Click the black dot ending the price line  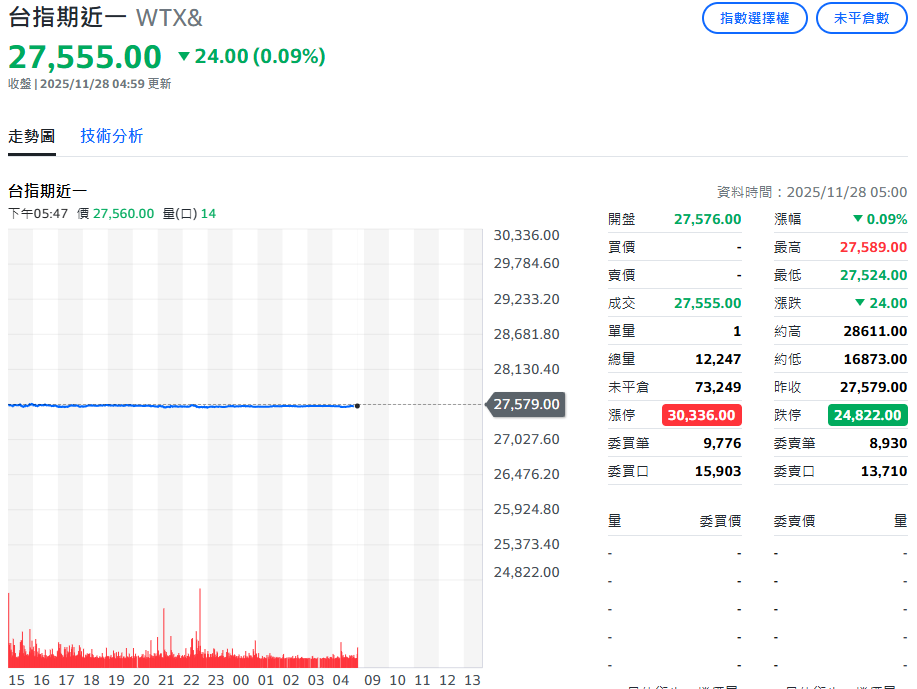357,405
